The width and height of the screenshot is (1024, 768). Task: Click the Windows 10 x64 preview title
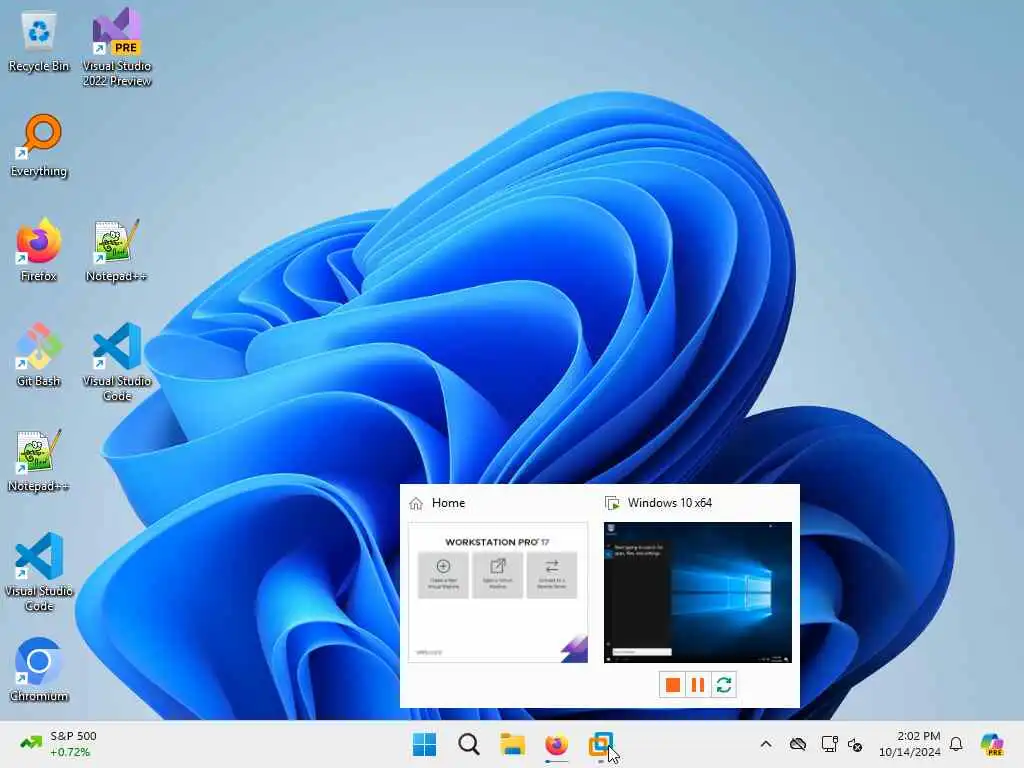coord(669,503)
